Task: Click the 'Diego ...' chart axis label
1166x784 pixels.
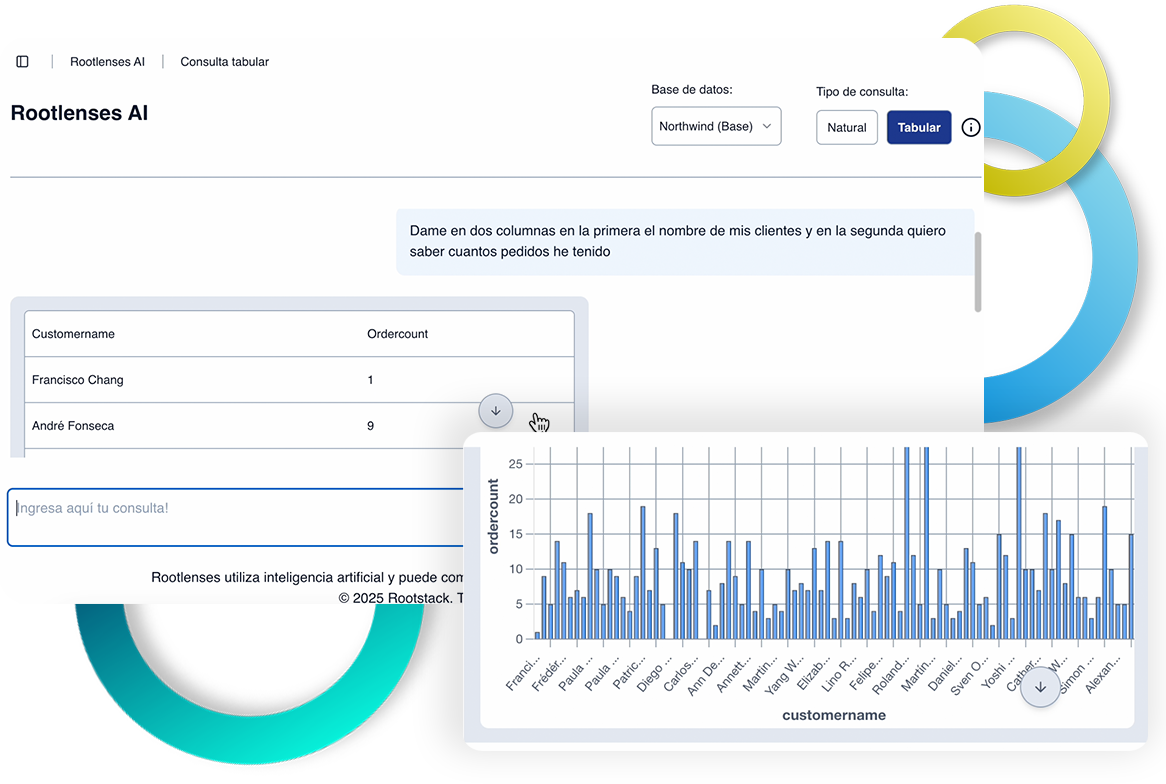Action: pos(654,673)
